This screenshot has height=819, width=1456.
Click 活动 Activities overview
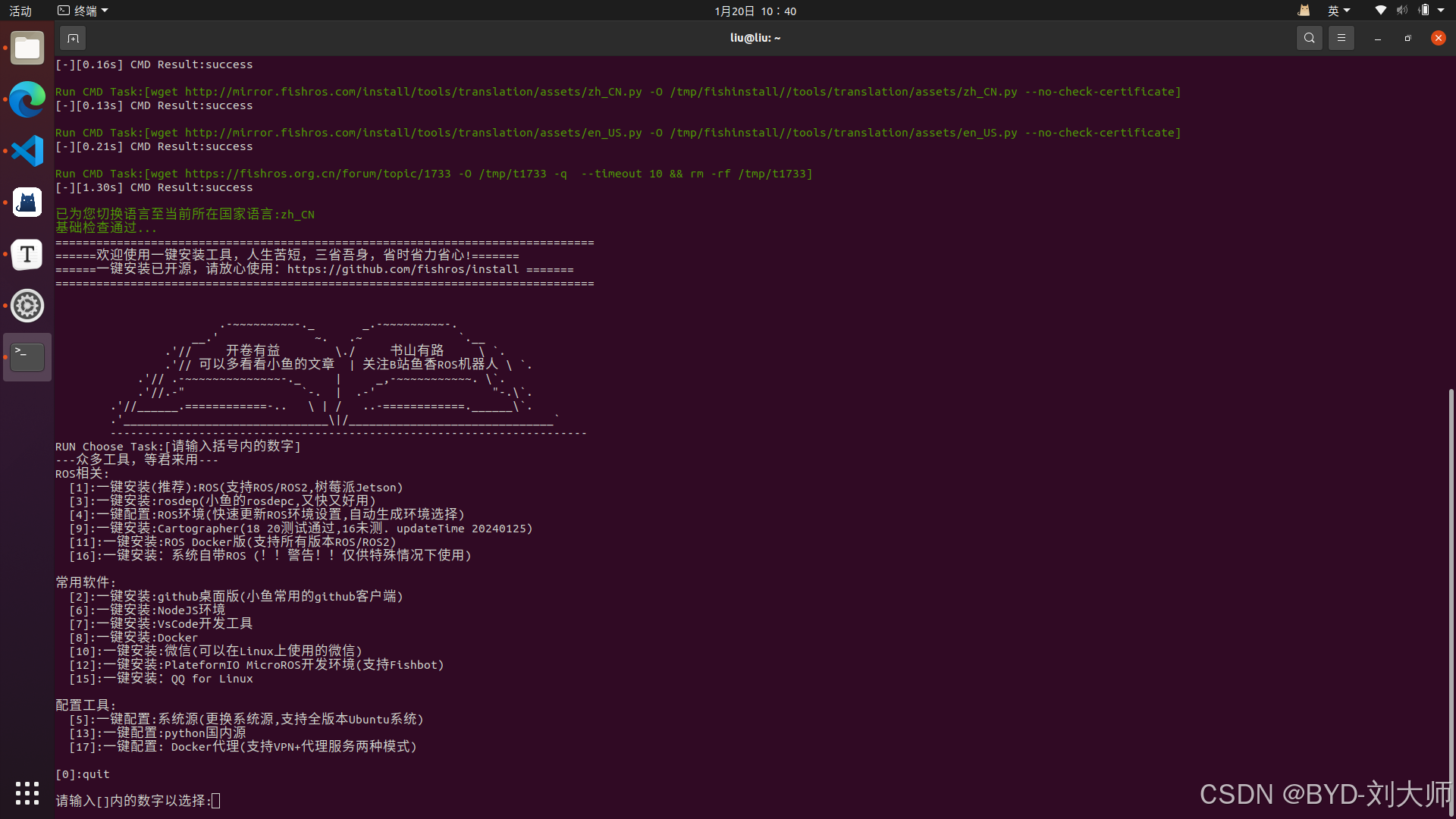point(20,11)
